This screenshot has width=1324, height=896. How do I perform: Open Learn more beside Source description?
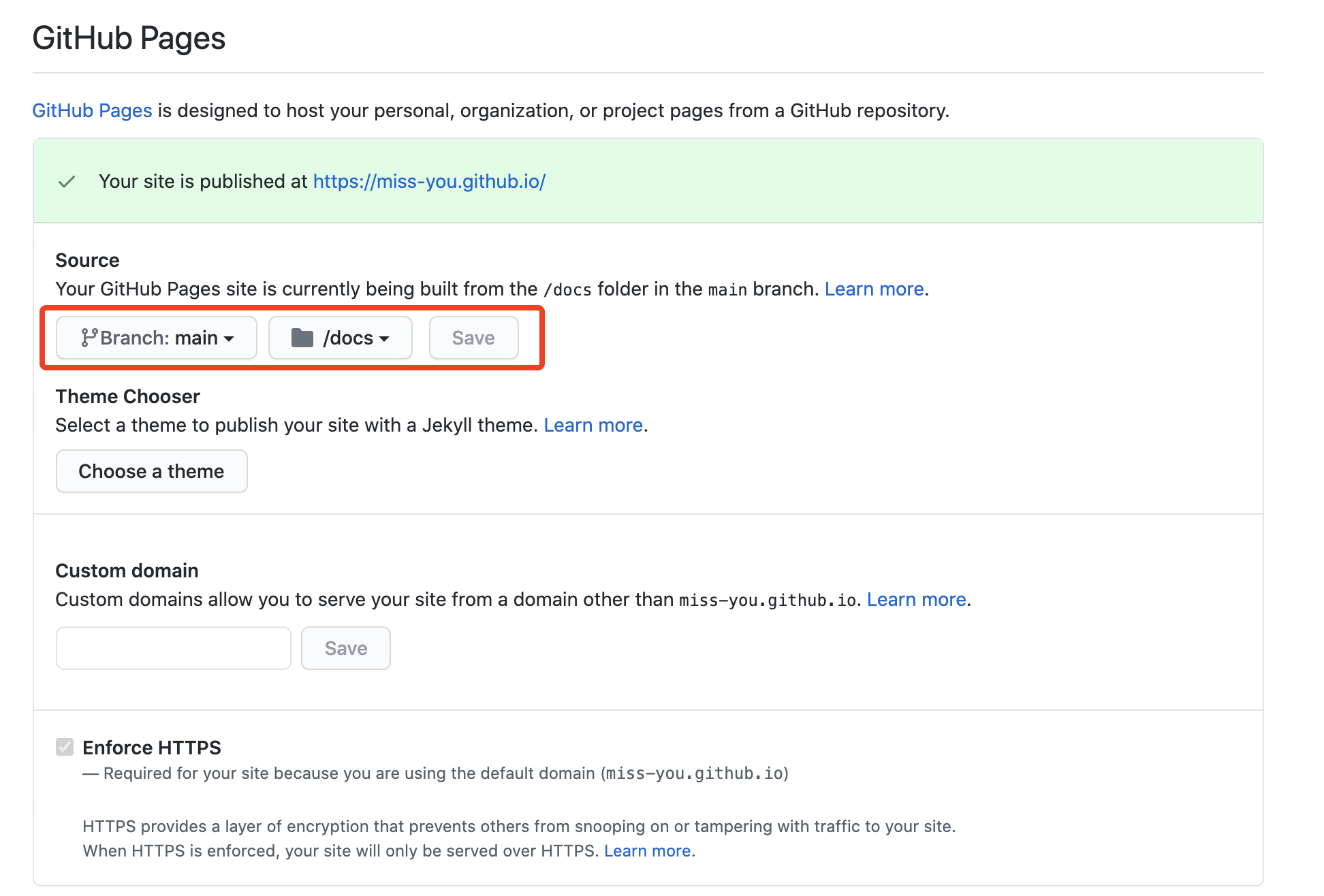874,288
